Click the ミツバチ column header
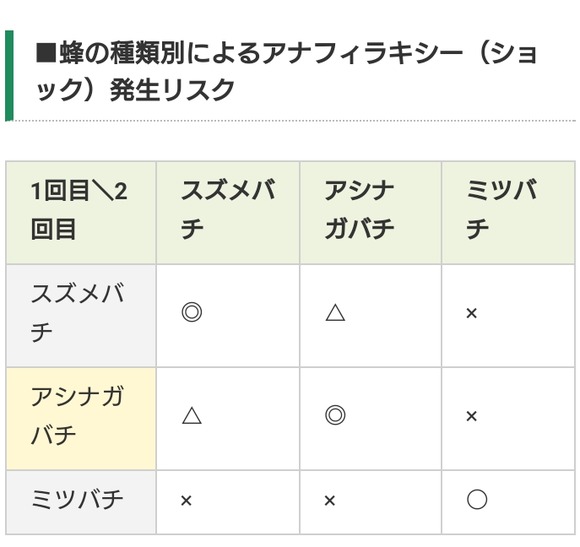Image resolution: width=580 pixels, height=547 pixels. point(508,213)
